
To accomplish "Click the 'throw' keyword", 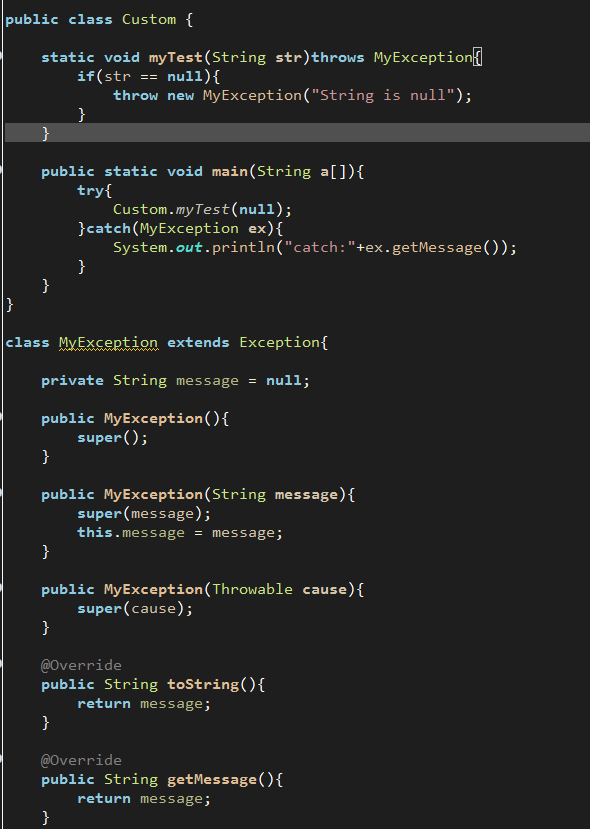I will point(135,96).
